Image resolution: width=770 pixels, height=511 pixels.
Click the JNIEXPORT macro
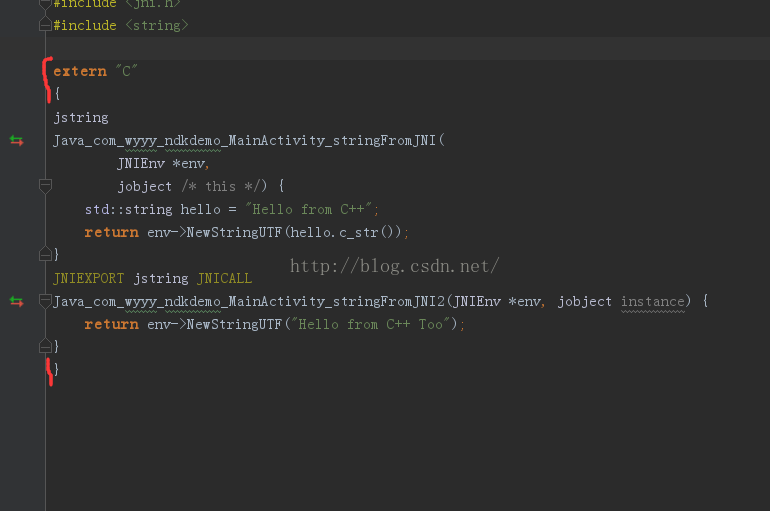(x=88, y=279)
